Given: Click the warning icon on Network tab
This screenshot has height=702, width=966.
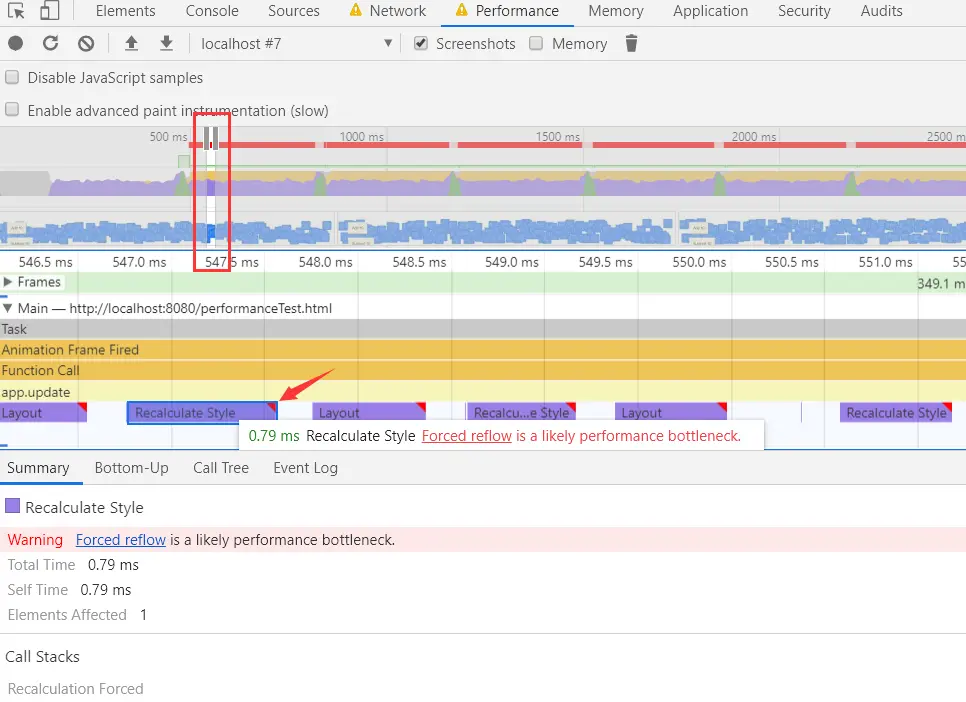Looking at the screenshot, I should click(x=355, y=10).
